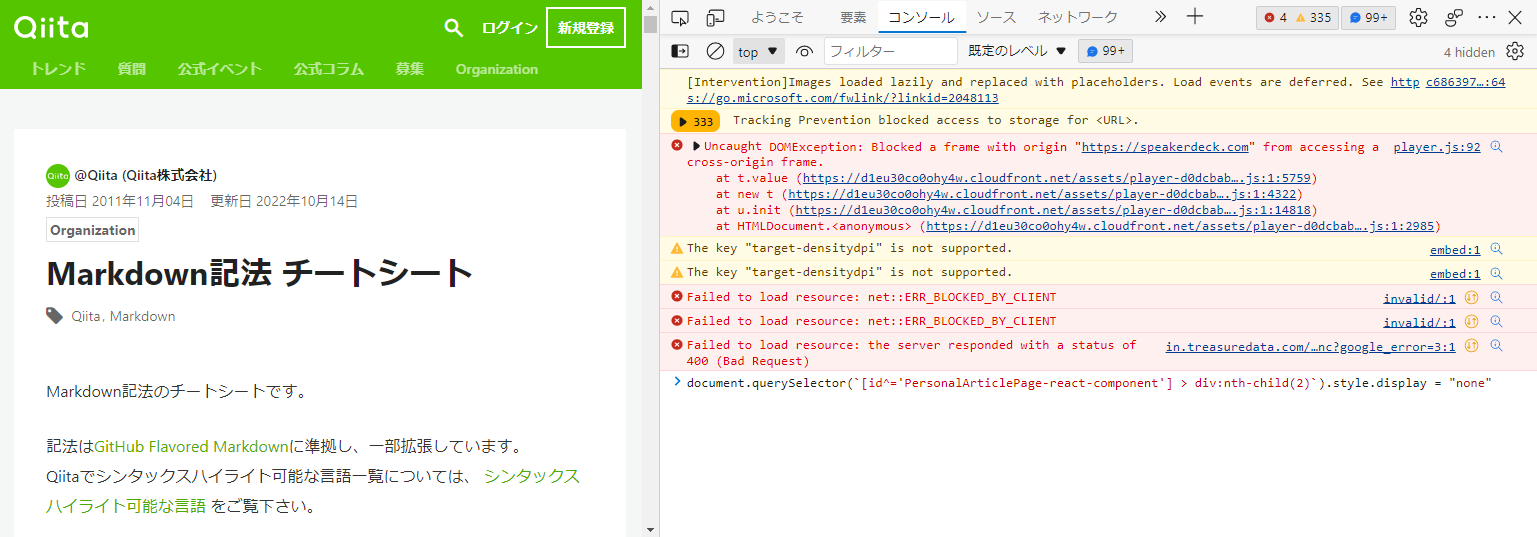The image size is (1537, 537).
Task: Click the 新規登録 button
Action: (586, 28)
